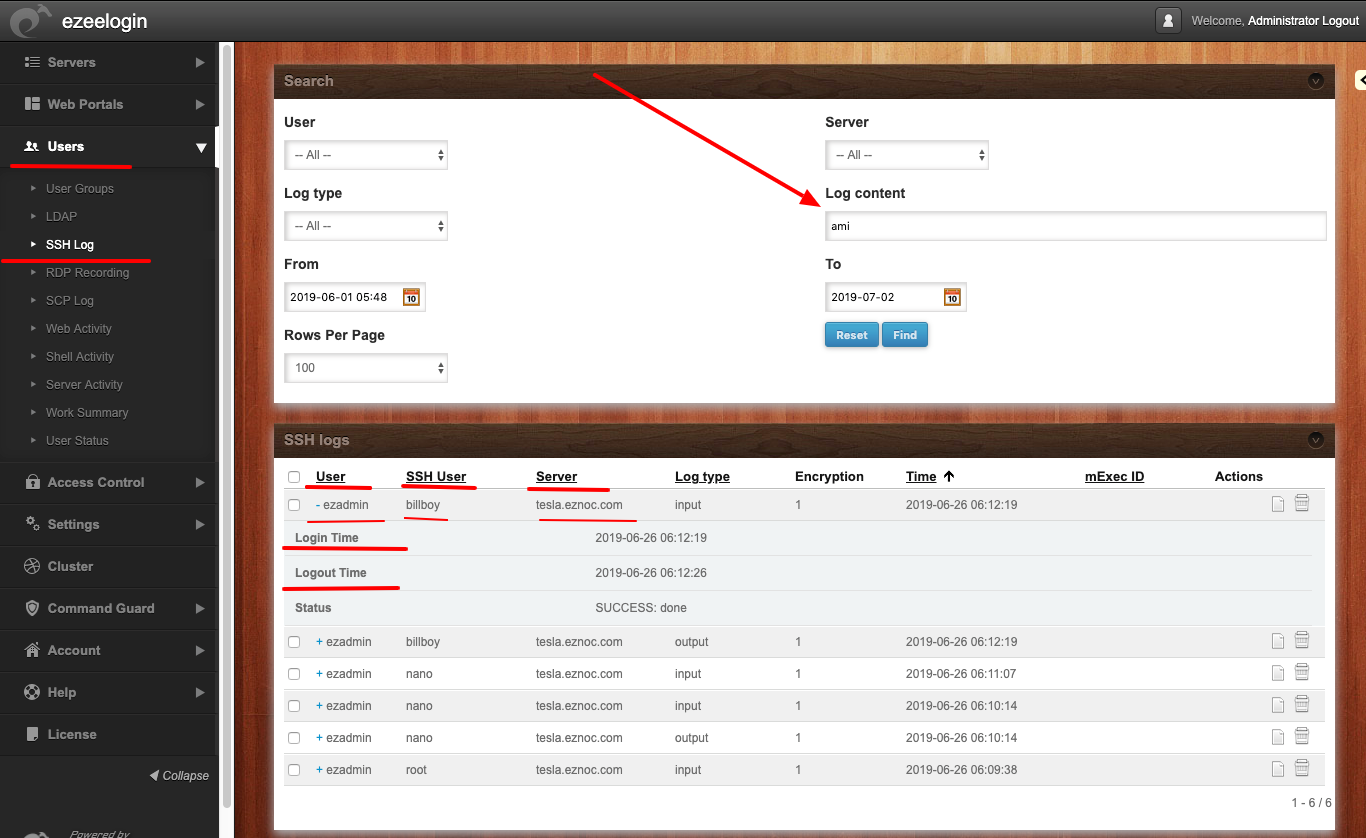The height and width of the screenshot is (838, 1366).
Task: Open Server Activity submenu item
Action: pyautogui.click(x=84, y=384)
